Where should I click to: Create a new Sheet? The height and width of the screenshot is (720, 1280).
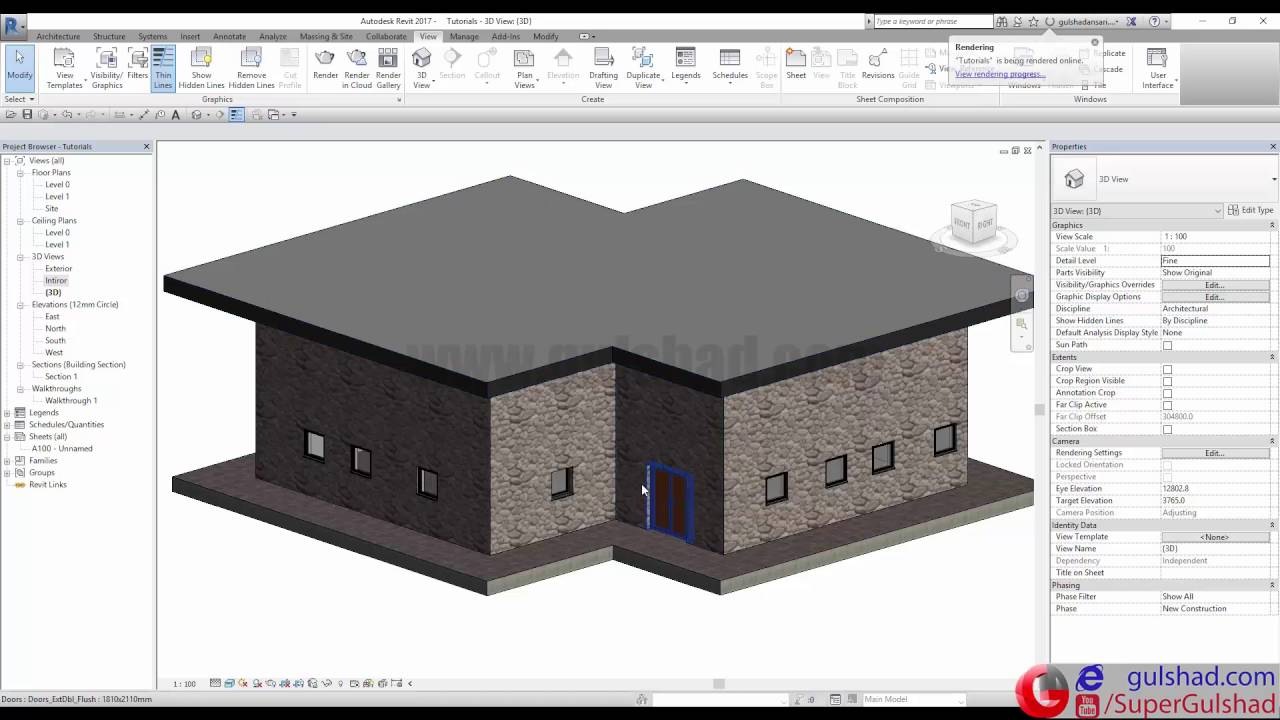tap(796, 65)
